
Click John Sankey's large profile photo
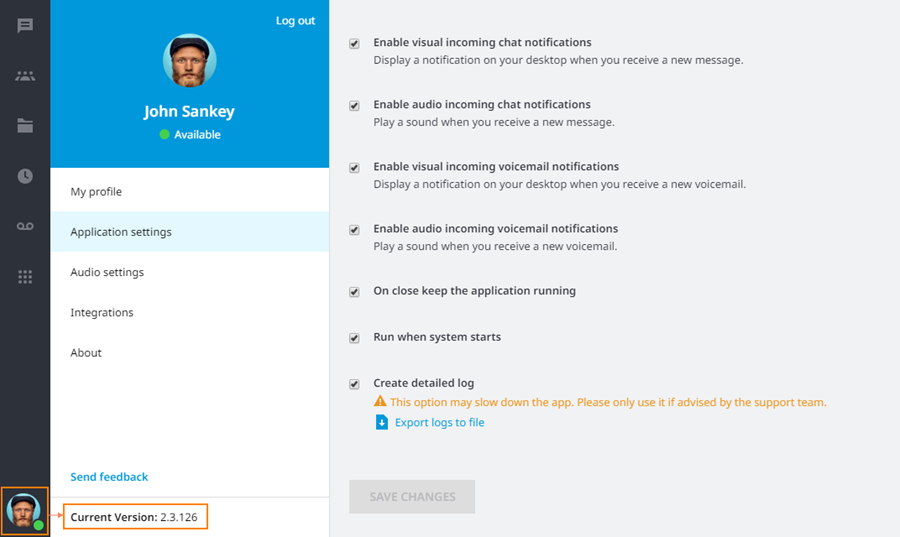pyautogui.click(x=189, y=61)
